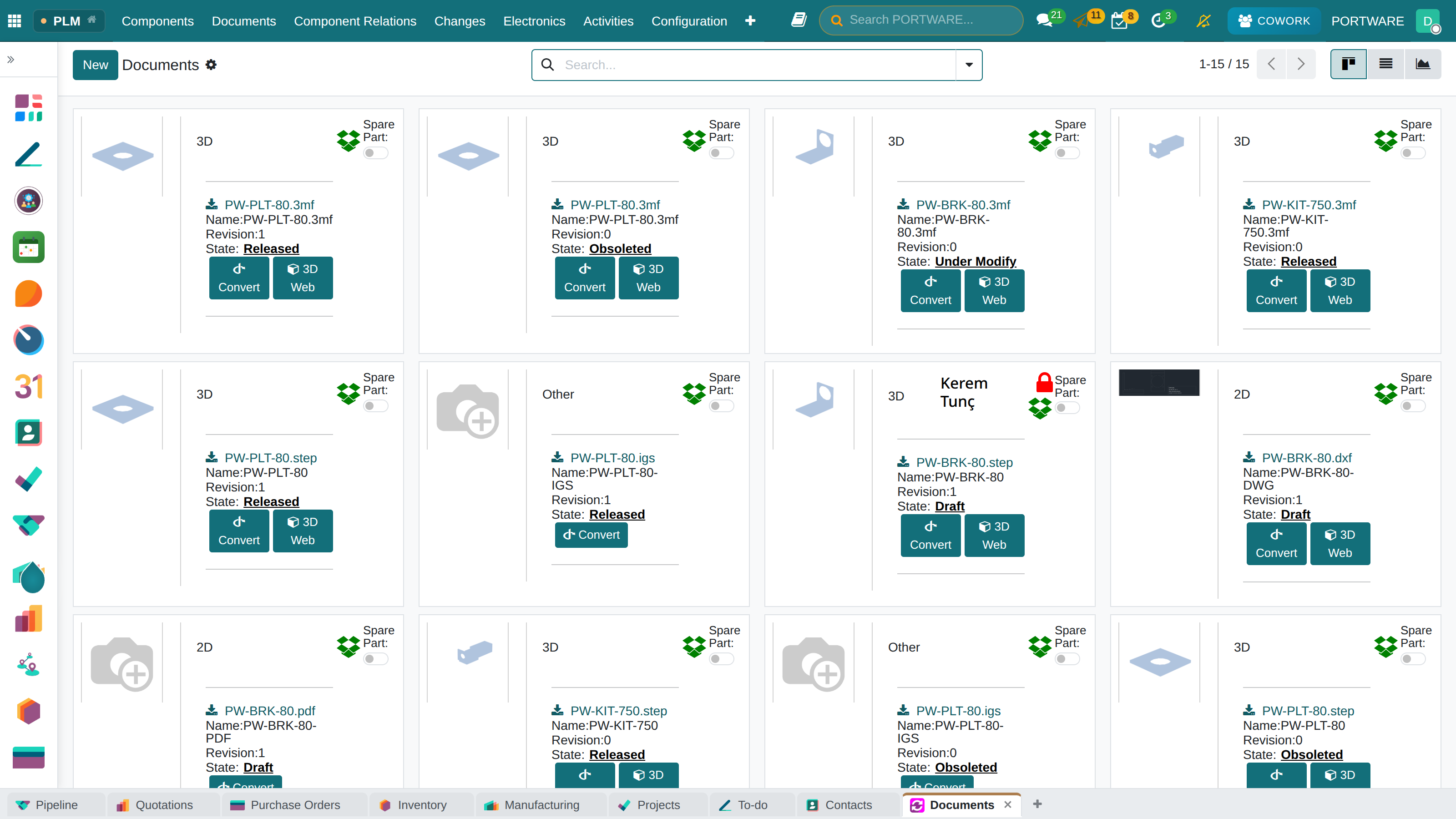The image size is (1456, 819).
Task: Expand the collapsed sidebar chevron
Action: pyautogui.click(x=11, y=59)
